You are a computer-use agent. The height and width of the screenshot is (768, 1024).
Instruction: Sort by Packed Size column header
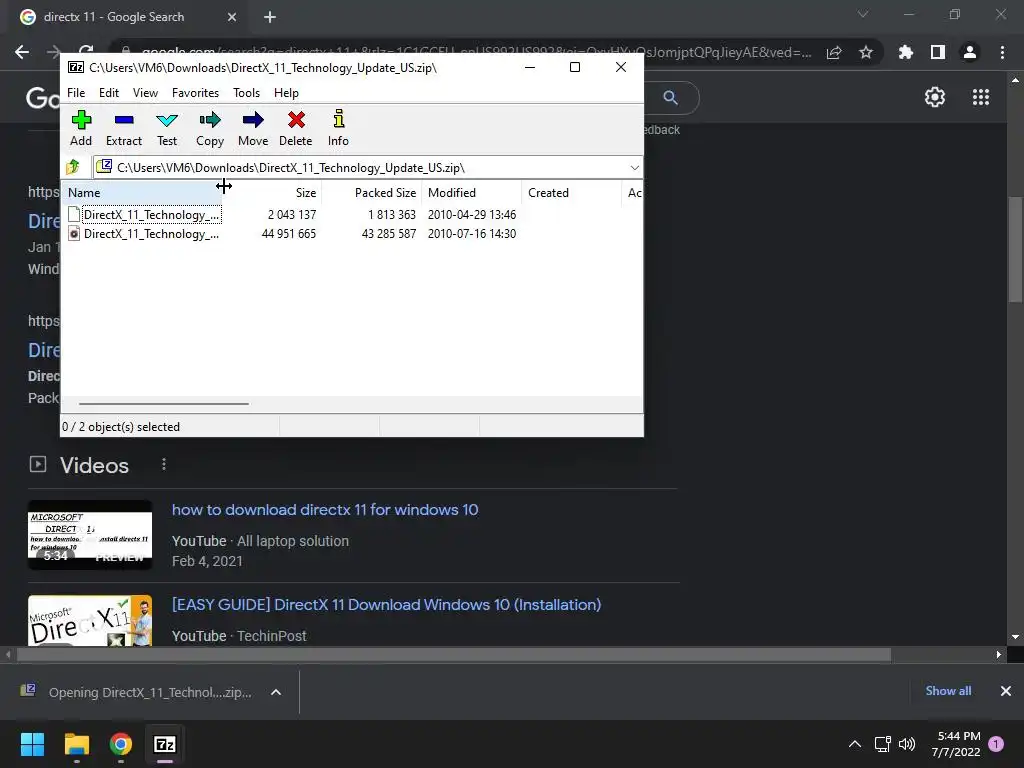(x=372, y=193)
